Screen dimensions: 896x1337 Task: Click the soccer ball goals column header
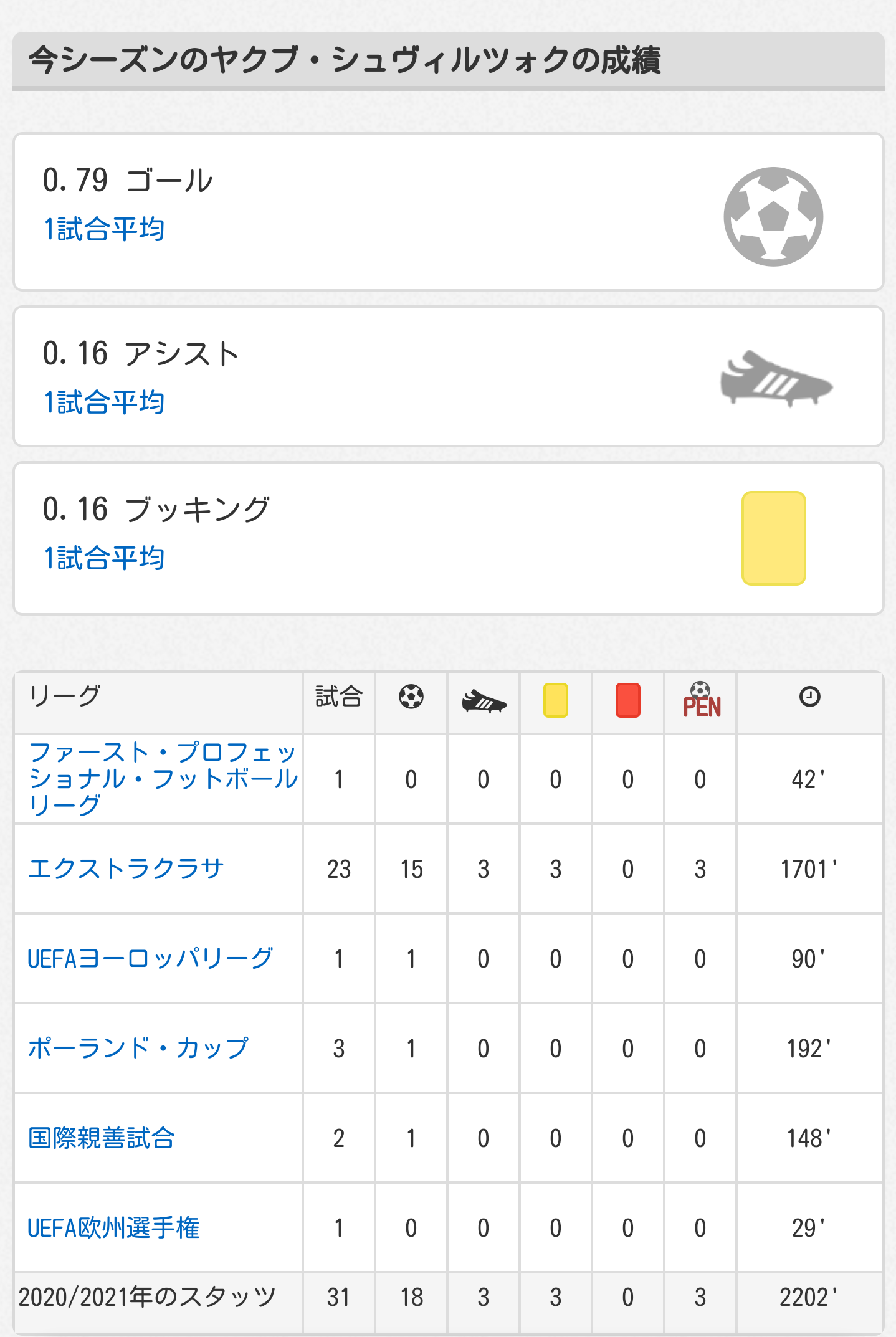[411, 697]
